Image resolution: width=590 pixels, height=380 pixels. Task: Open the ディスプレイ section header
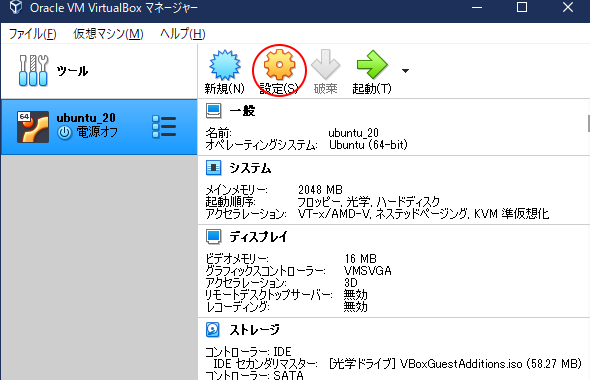(259, 237)
